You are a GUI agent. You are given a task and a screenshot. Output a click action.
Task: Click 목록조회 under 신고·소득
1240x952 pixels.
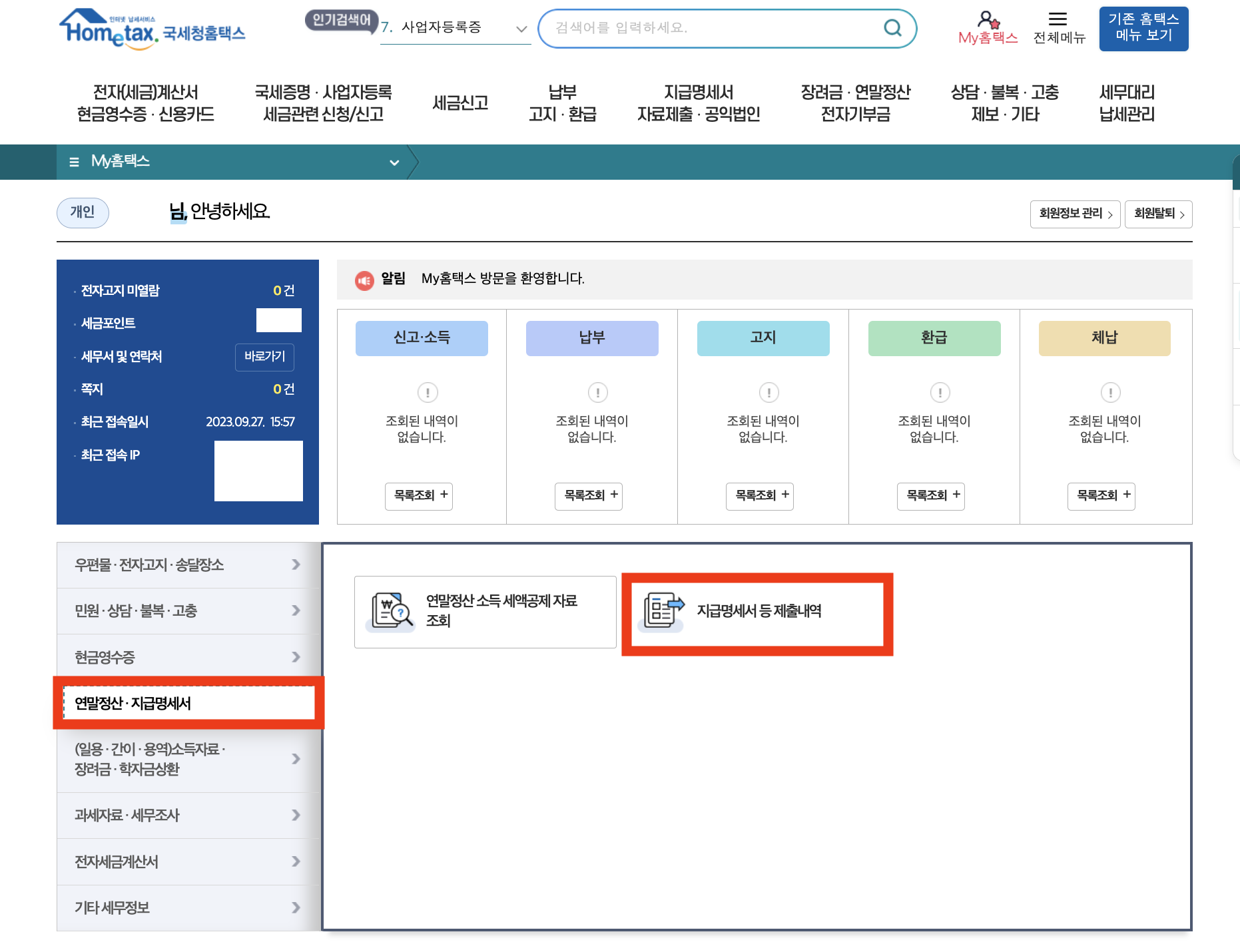coord(419,496)
